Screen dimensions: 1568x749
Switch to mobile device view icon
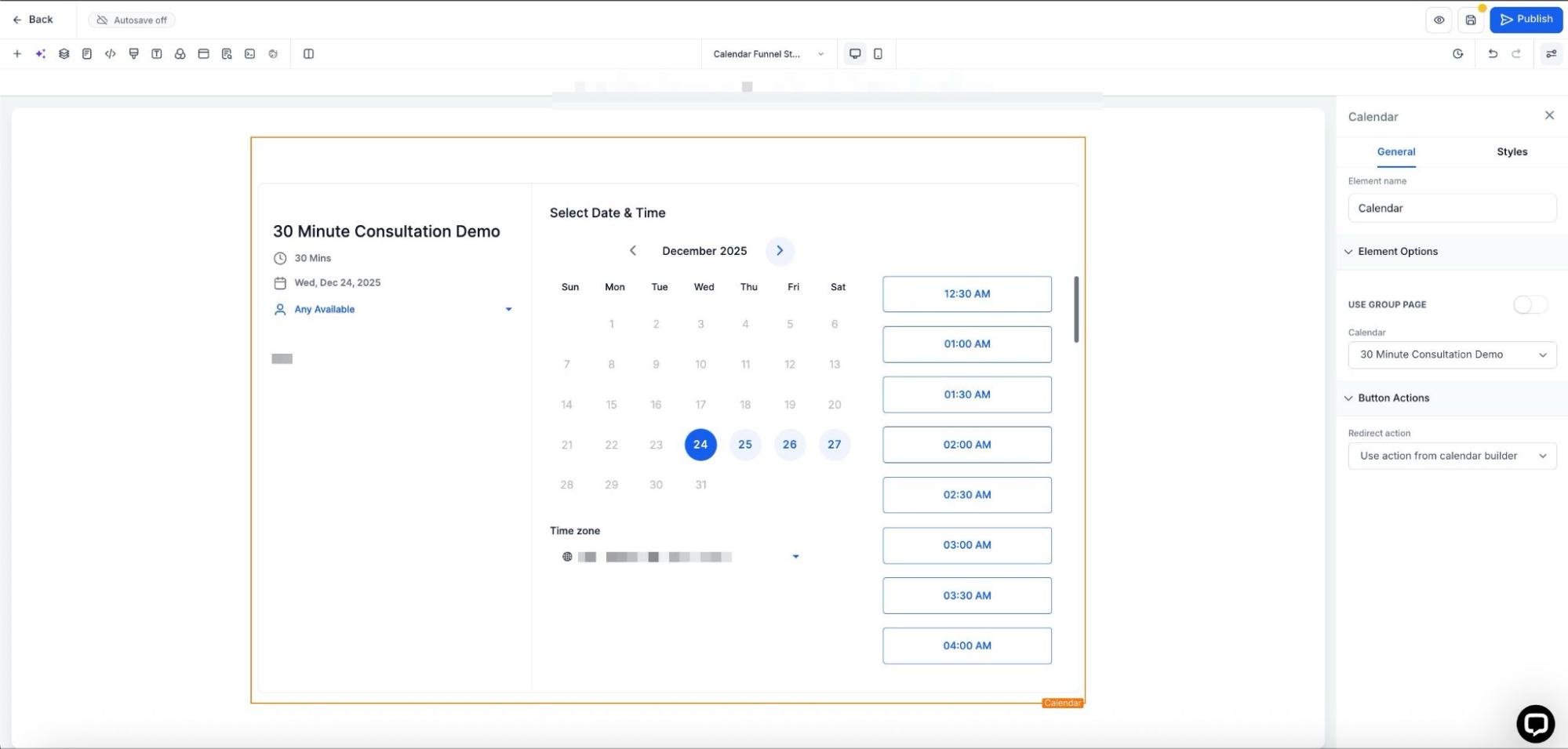878,54
